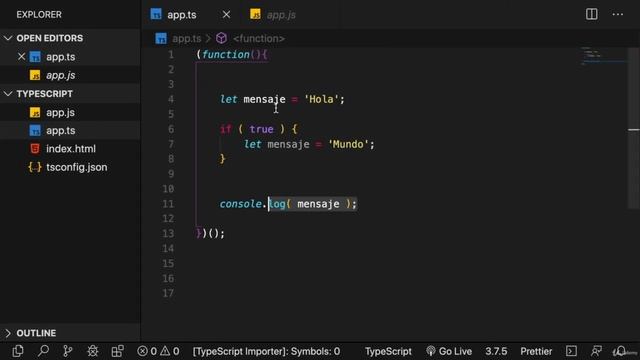This screenshot has width=640, height=360.
Task: Collapse the TYPESCRIPT folder section
Action: point(8,94)
